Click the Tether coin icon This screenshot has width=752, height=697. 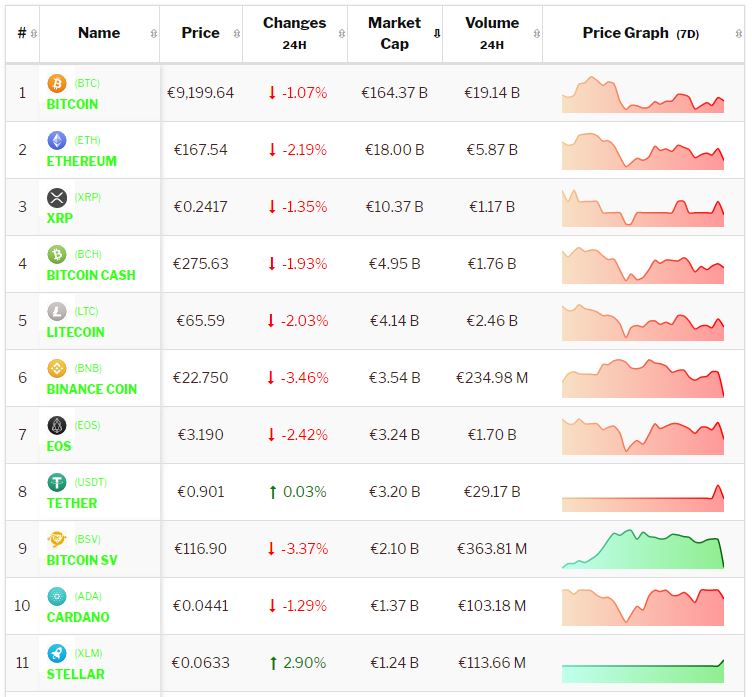pos(57,483)
